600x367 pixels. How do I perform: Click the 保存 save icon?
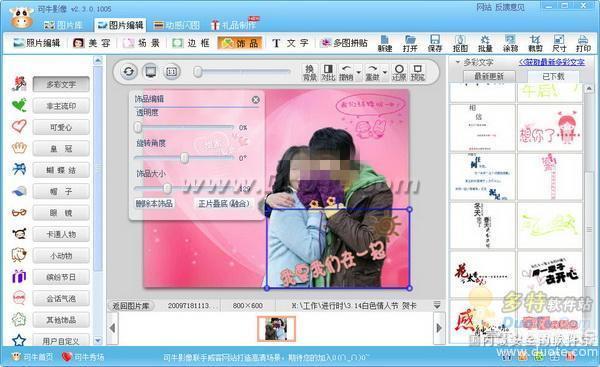435,43
